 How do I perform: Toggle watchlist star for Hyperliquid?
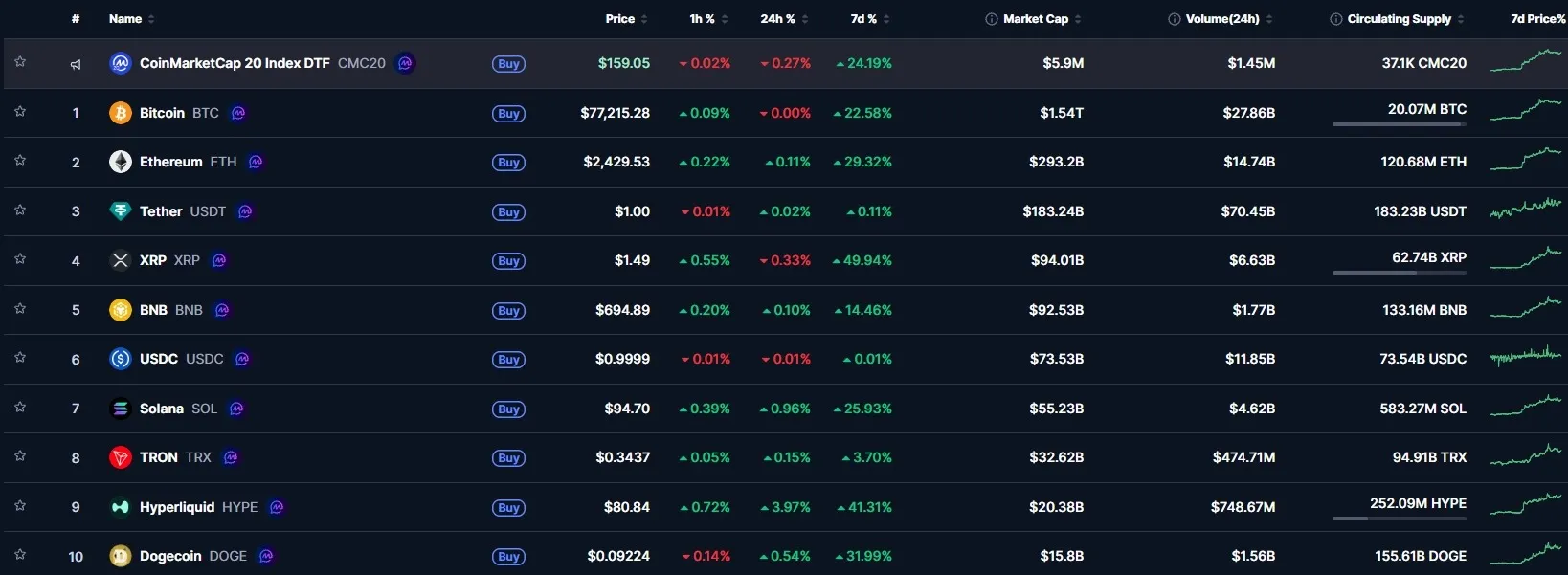20,506
